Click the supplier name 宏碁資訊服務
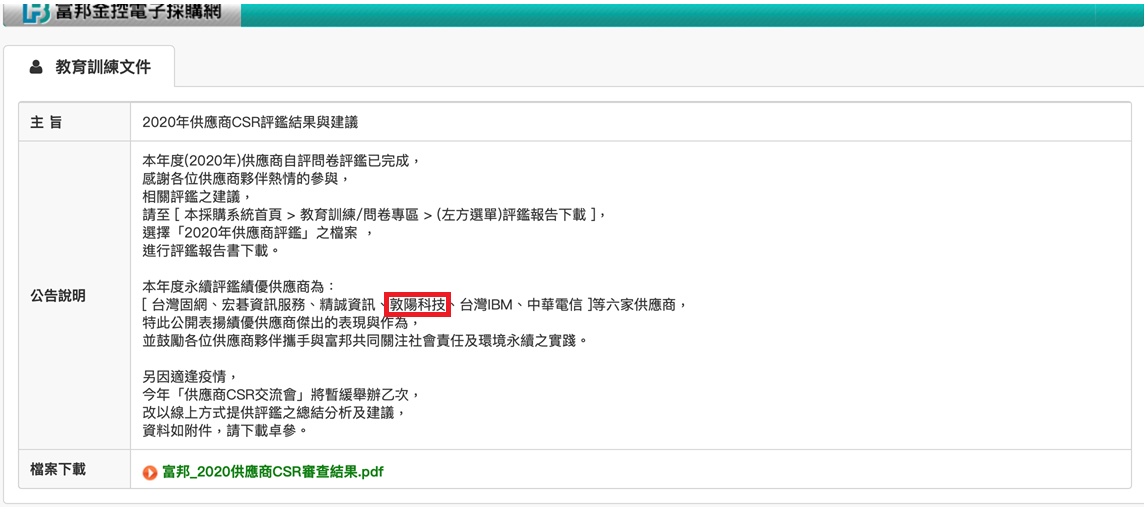This screenshot has width=1144, height=507. [x=264, y=304]
